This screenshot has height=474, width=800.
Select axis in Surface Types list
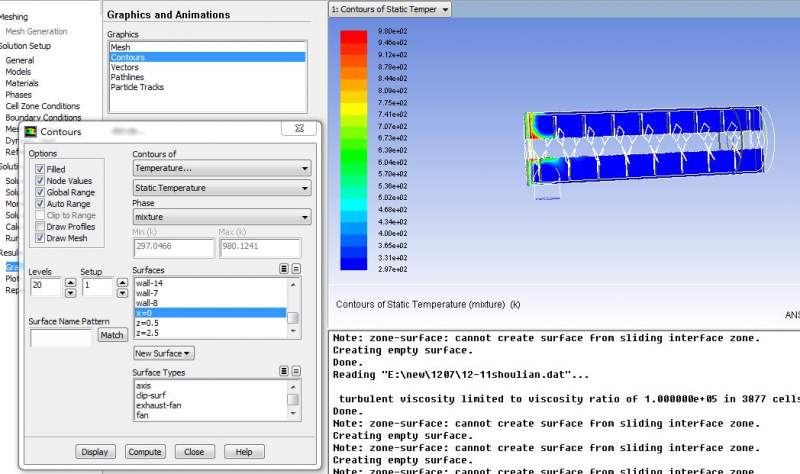coord(210,386)
